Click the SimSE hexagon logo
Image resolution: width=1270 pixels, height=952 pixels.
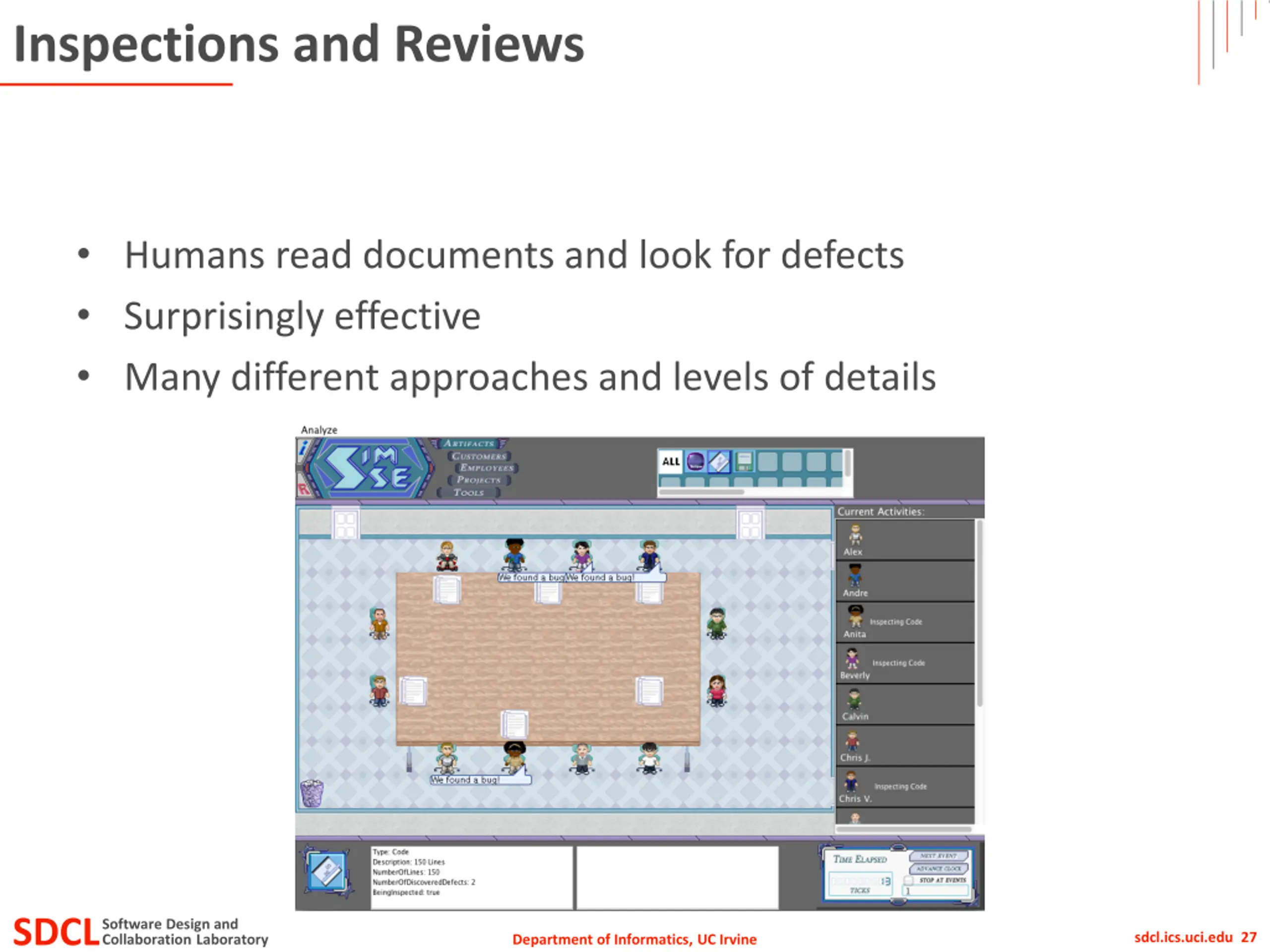(370, 469)
